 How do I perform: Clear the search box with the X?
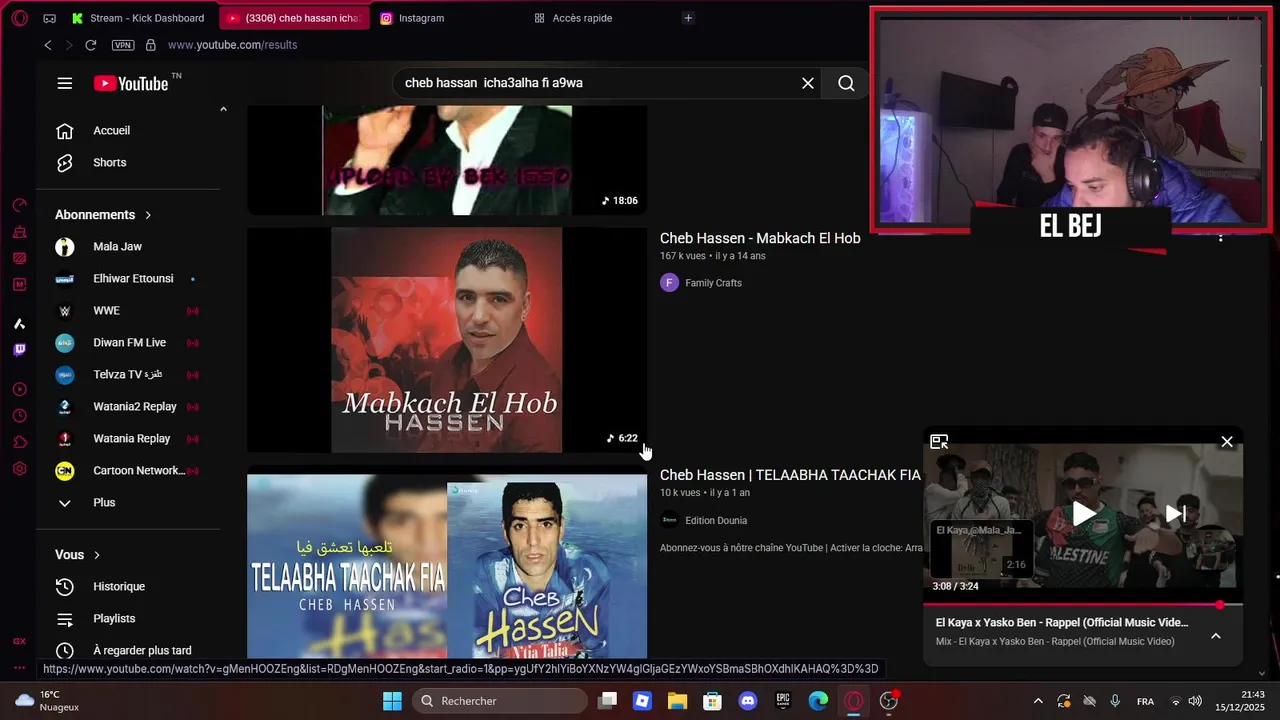[x=808, y=83]
